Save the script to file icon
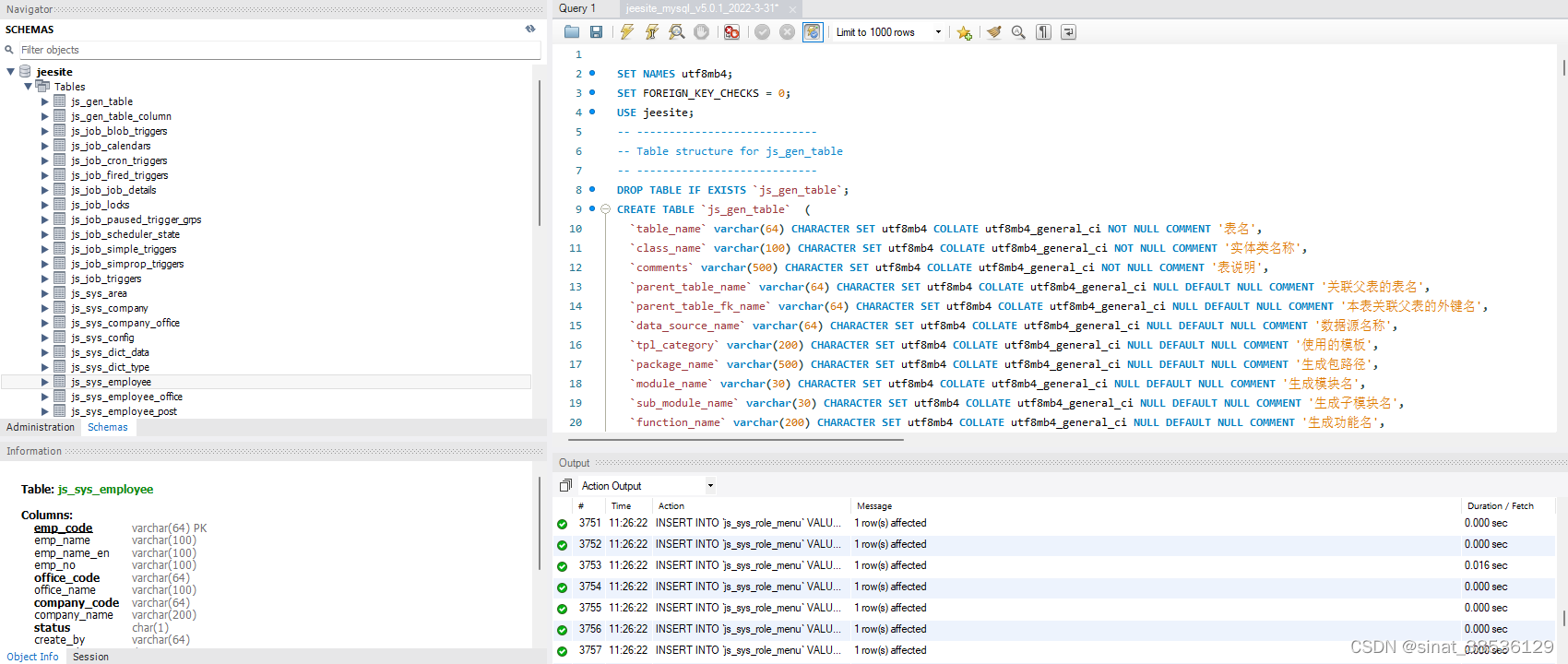The height and width of the screenshot is (664, 1568). [597, 32]
